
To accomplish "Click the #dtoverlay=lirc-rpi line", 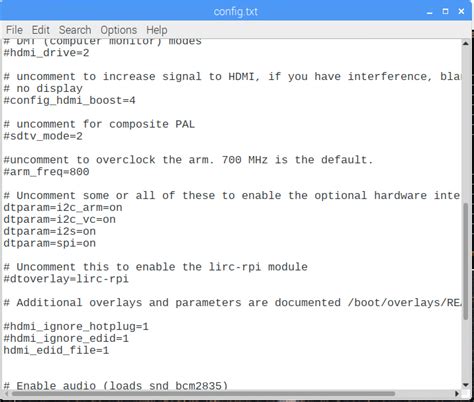I will 66,279.
